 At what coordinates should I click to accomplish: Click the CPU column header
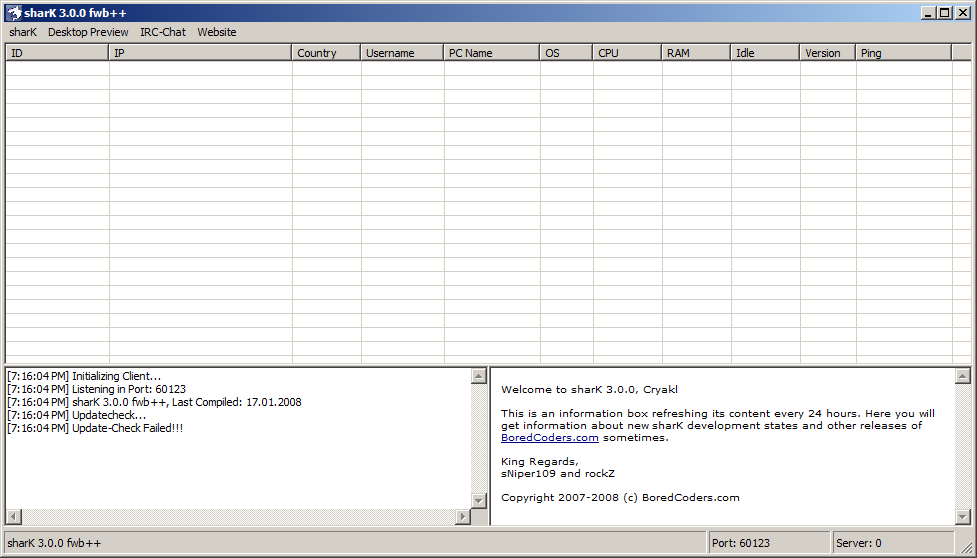click(627, 53)
